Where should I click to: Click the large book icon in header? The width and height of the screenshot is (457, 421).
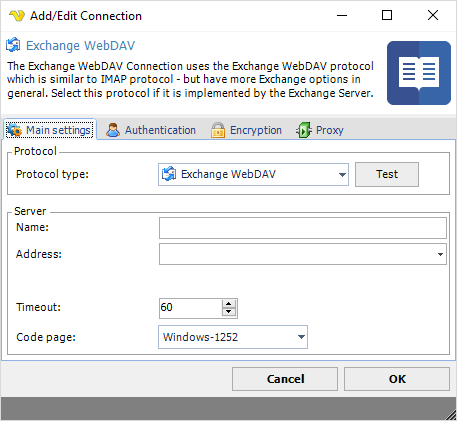[419, 73]
